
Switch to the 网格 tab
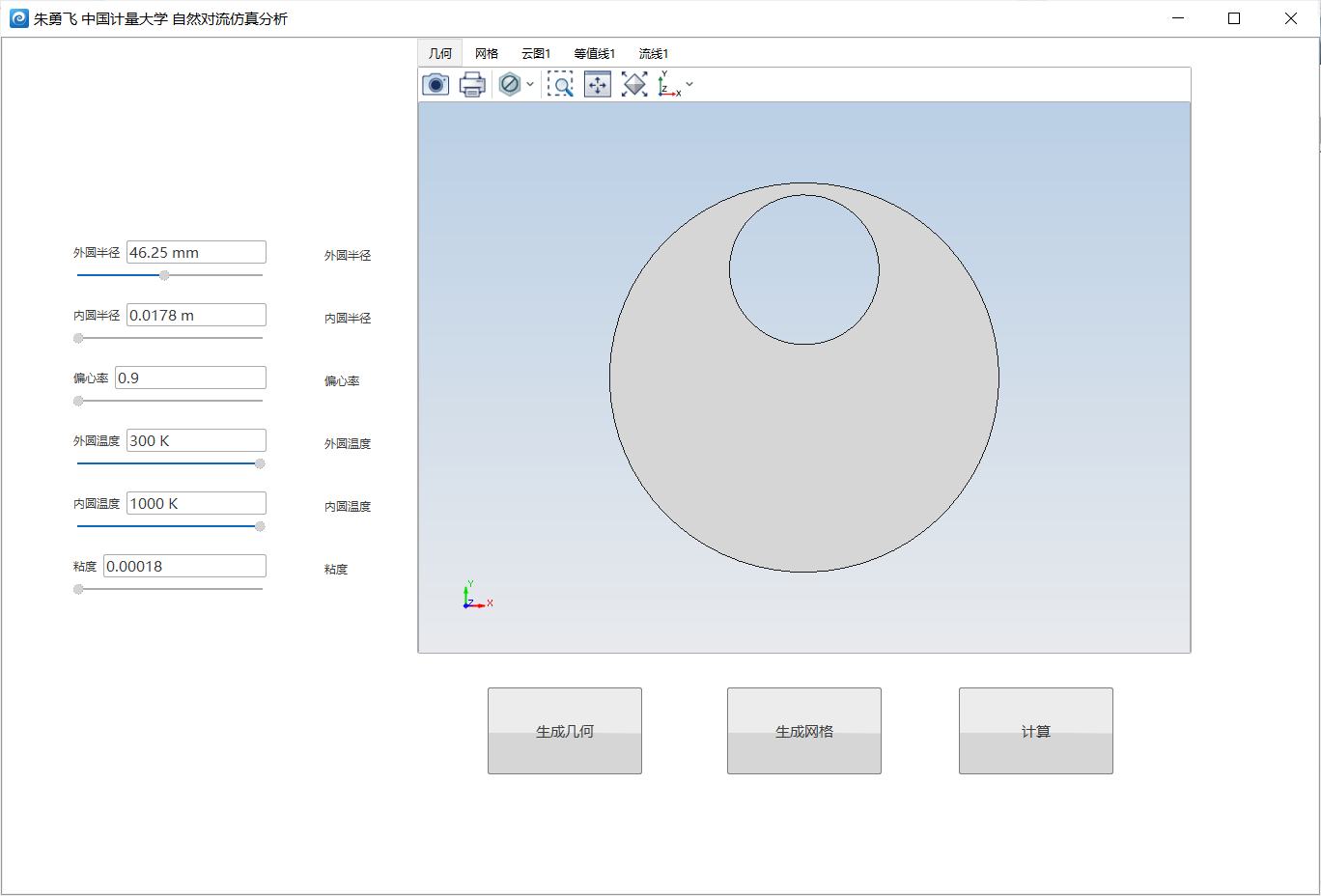pos(487,53)
